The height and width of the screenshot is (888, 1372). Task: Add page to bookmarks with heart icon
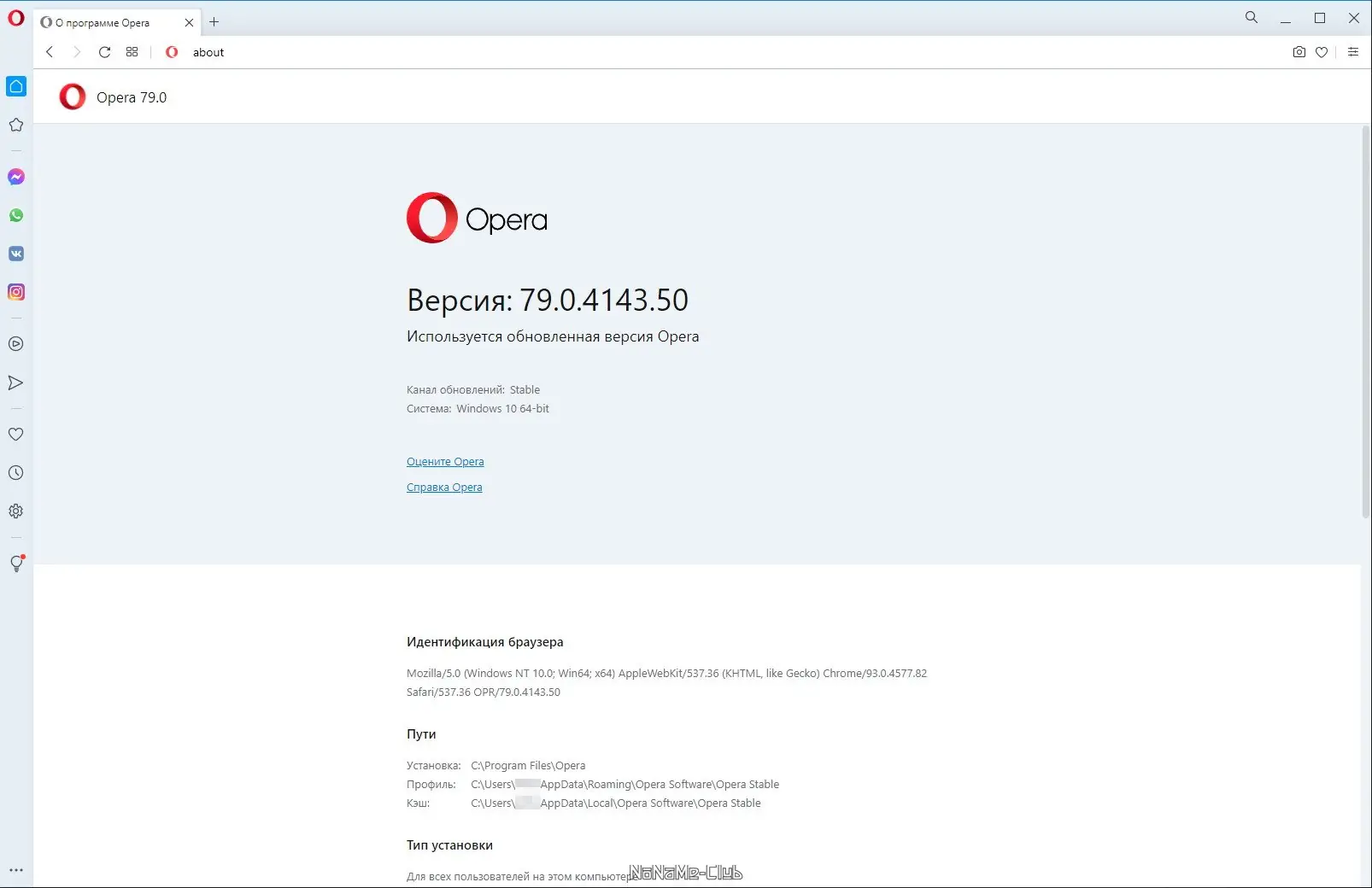tap(1322, 52)
